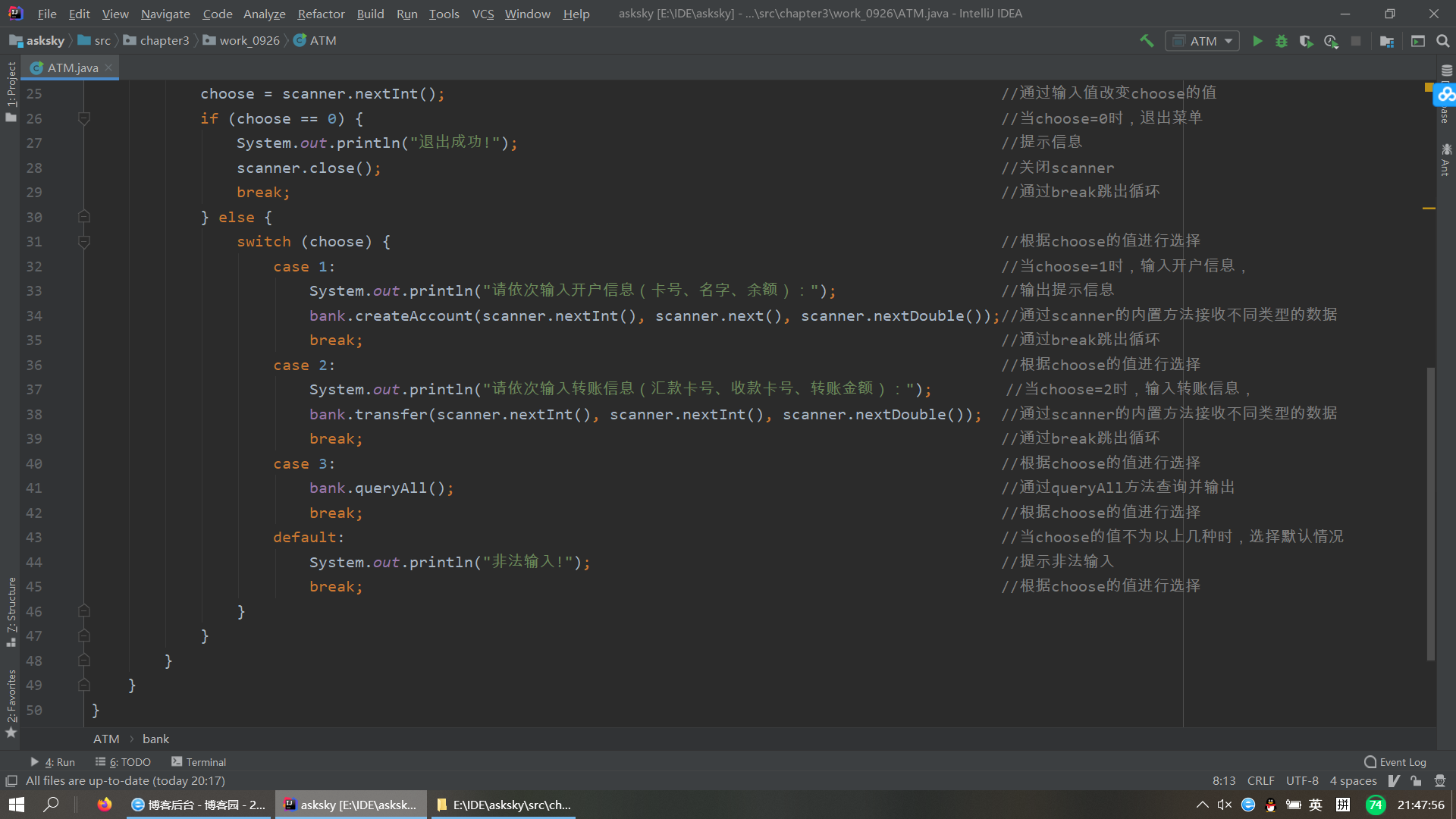1456x819 pixels.
Task: Toggle tool window bars in bottom-left corner
Action: tap(11, 780)
